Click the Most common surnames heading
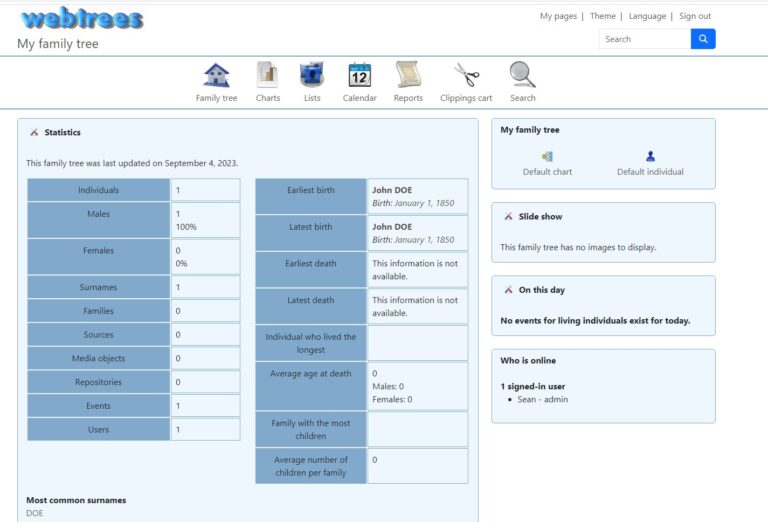768x522 pixels. coord(76,500)
